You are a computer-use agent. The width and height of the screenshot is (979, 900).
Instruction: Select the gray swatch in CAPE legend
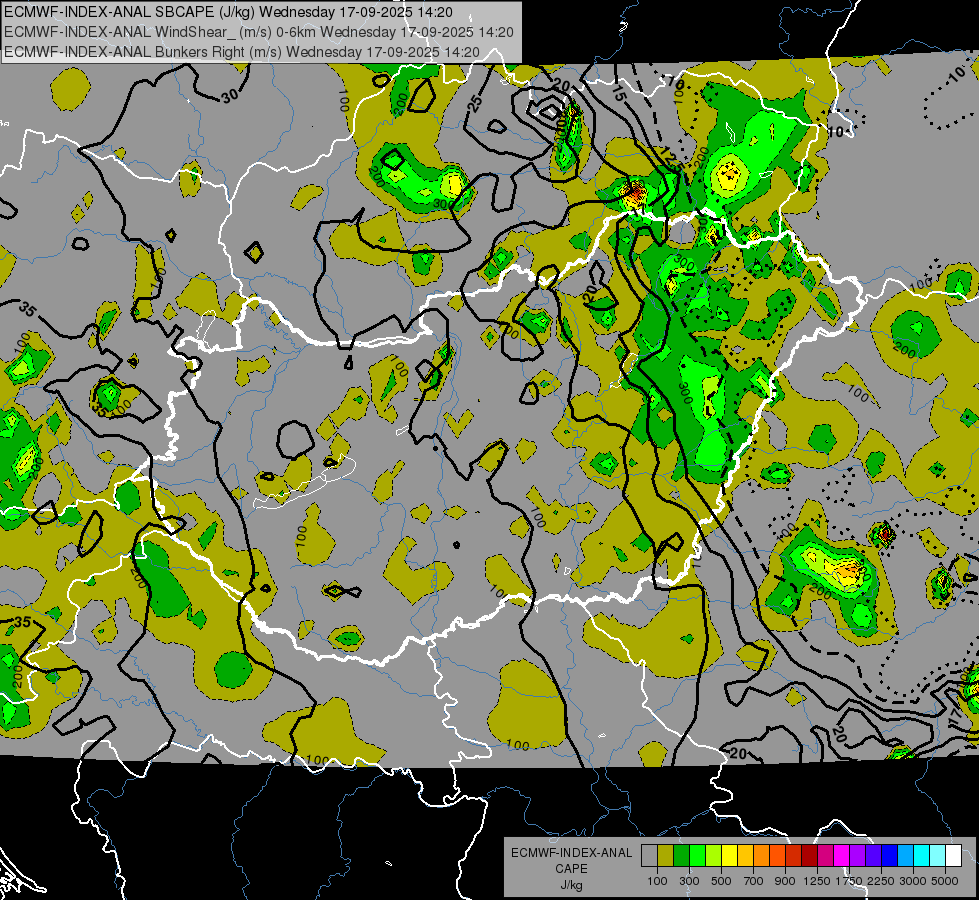click(x=649, y=856)
